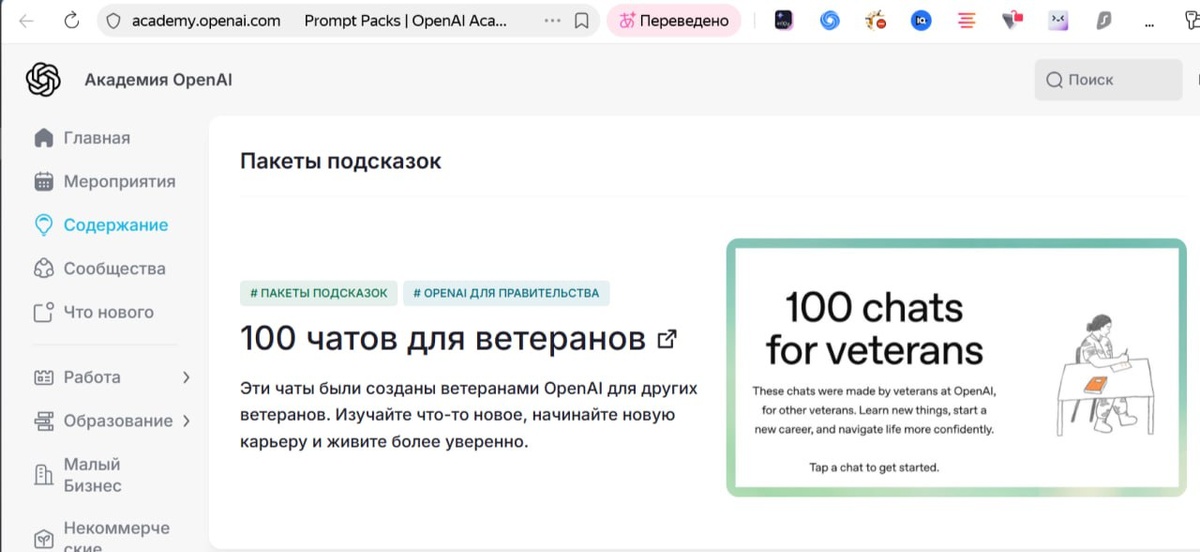Click the Главная house icon
The image size is (1200, 552).
coord(43,138)
